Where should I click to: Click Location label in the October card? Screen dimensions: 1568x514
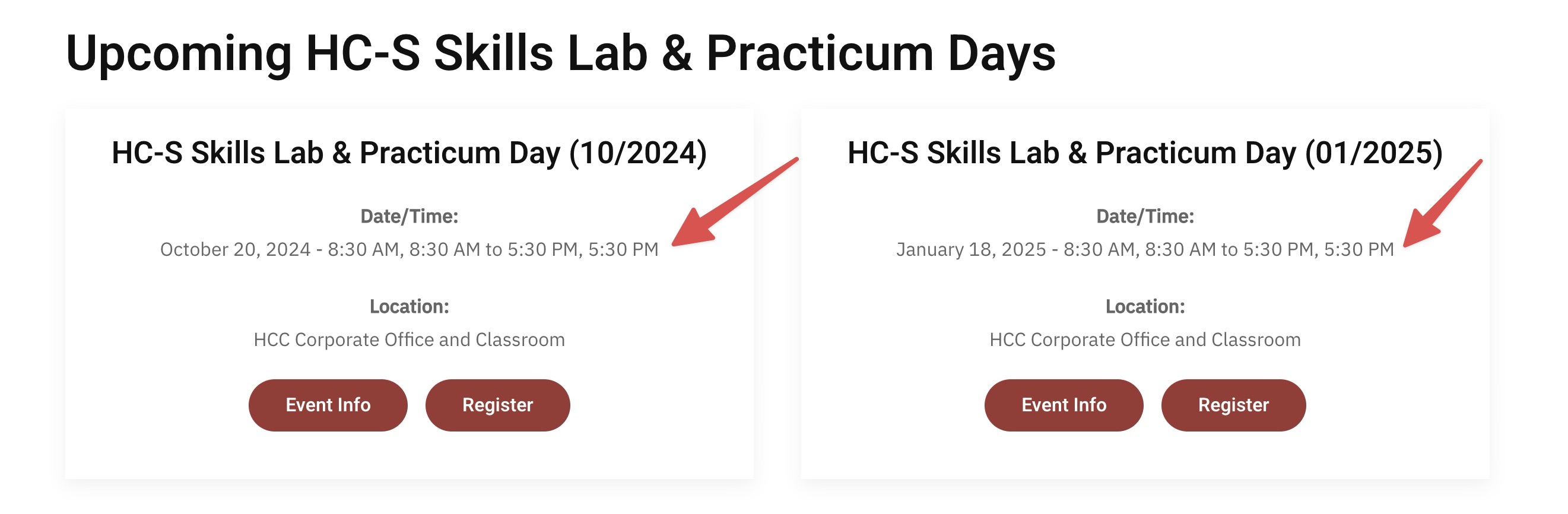409,306
